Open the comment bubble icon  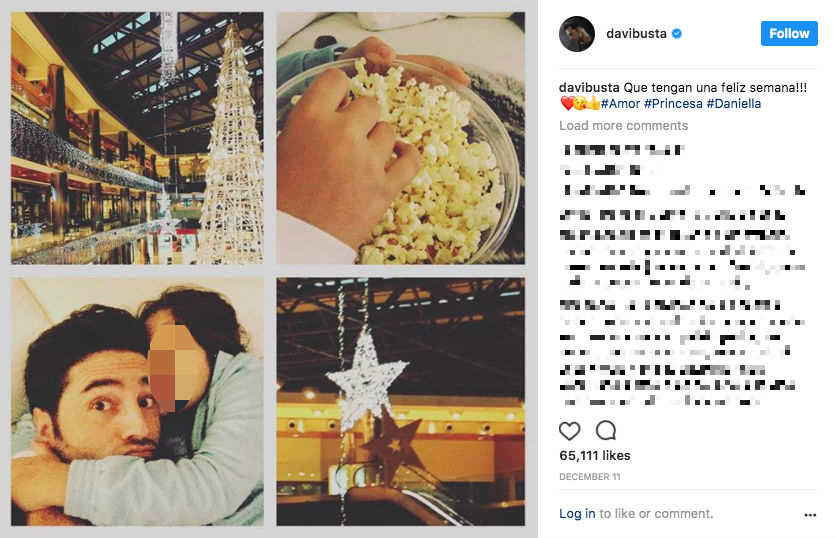point(606,430)
